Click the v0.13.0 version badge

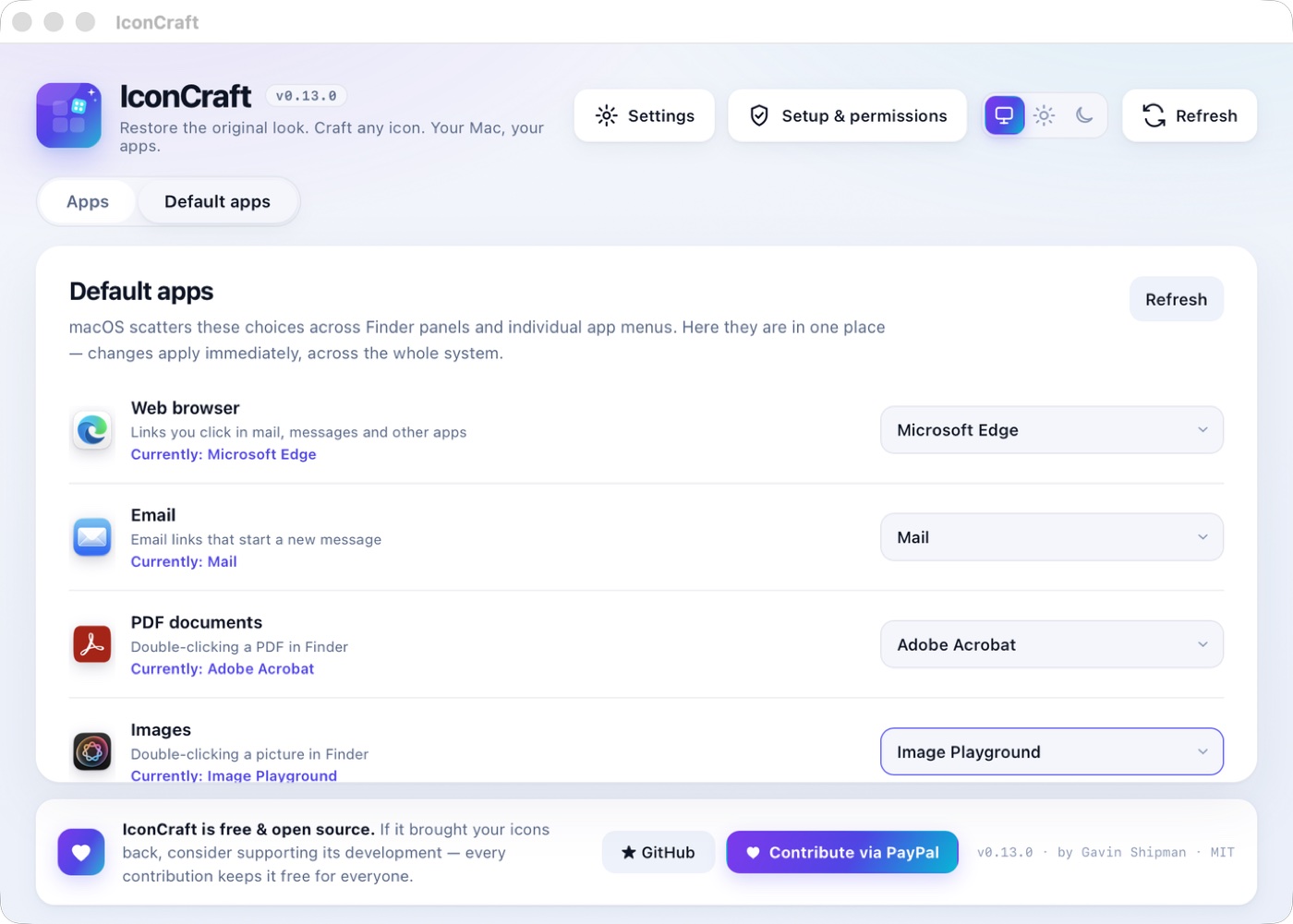point(307,96)
